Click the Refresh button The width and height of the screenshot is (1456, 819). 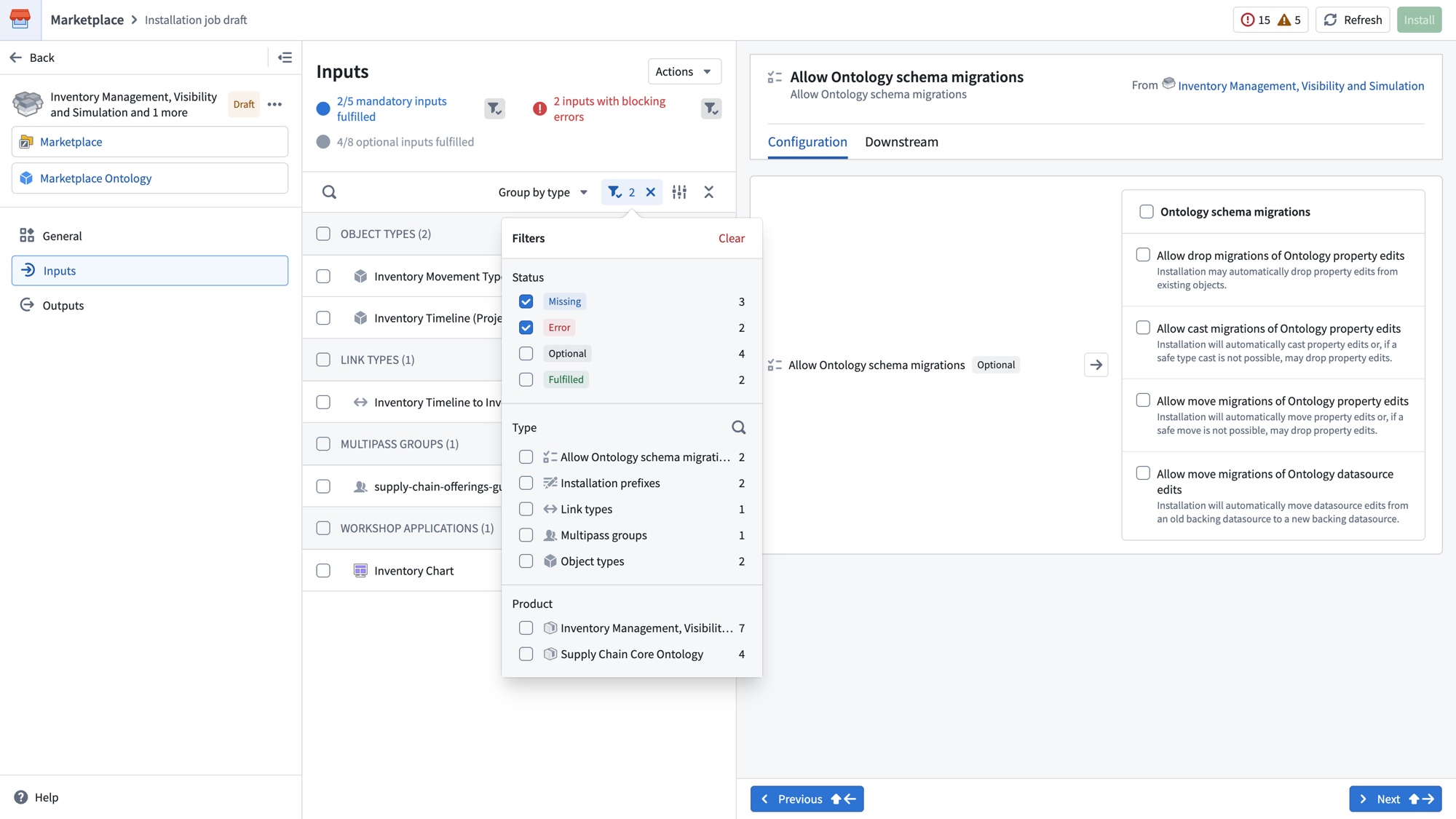(1353, 20)
